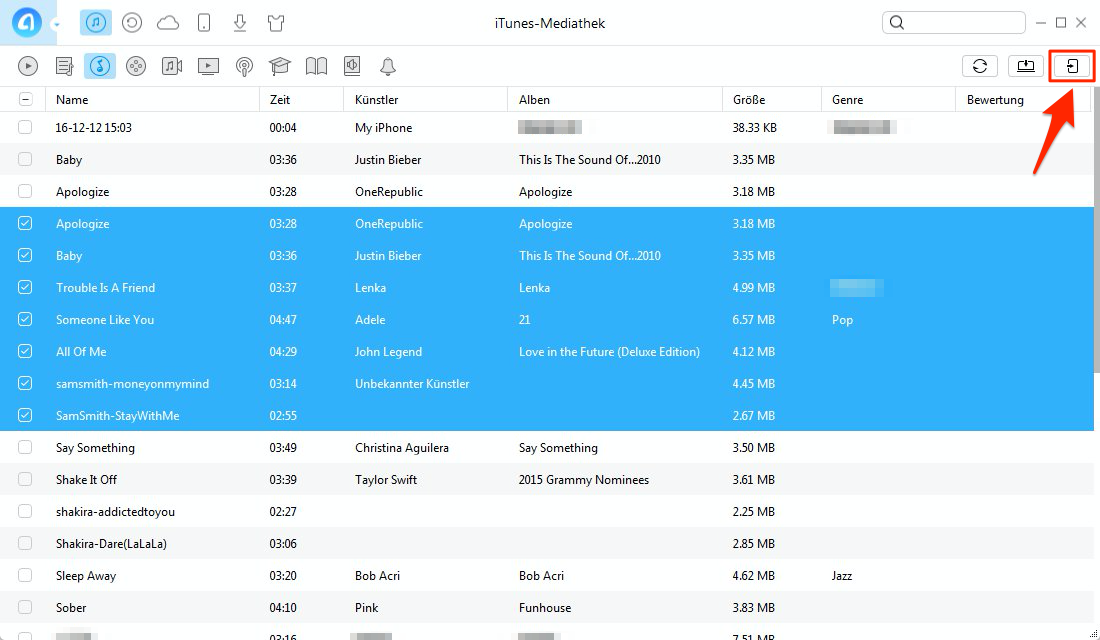Uncheck the All Of Me checkbox
1100x640 pixels.
tap(25, 351)
